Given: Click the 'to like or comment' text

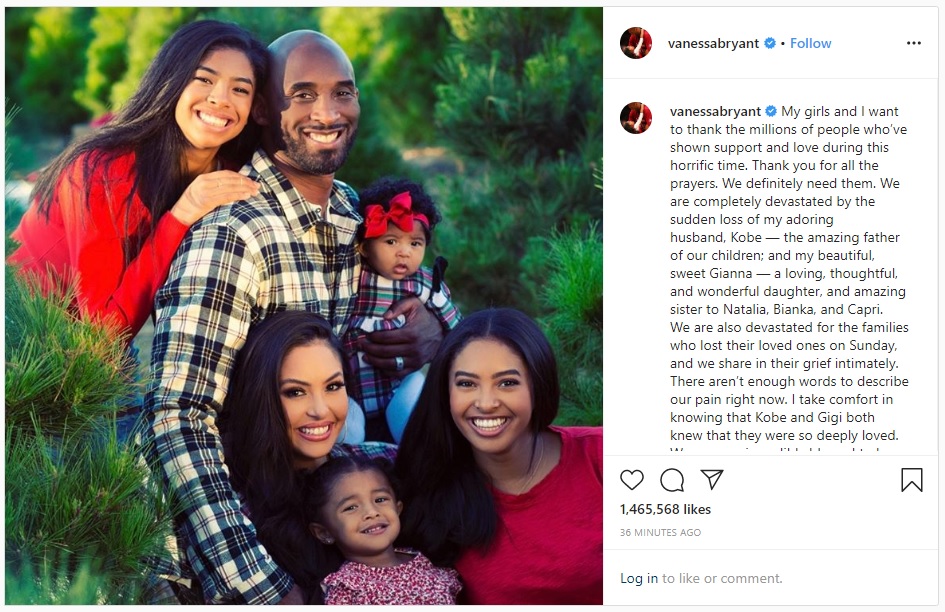Looking at the screenshot, I should coord(722,578).
